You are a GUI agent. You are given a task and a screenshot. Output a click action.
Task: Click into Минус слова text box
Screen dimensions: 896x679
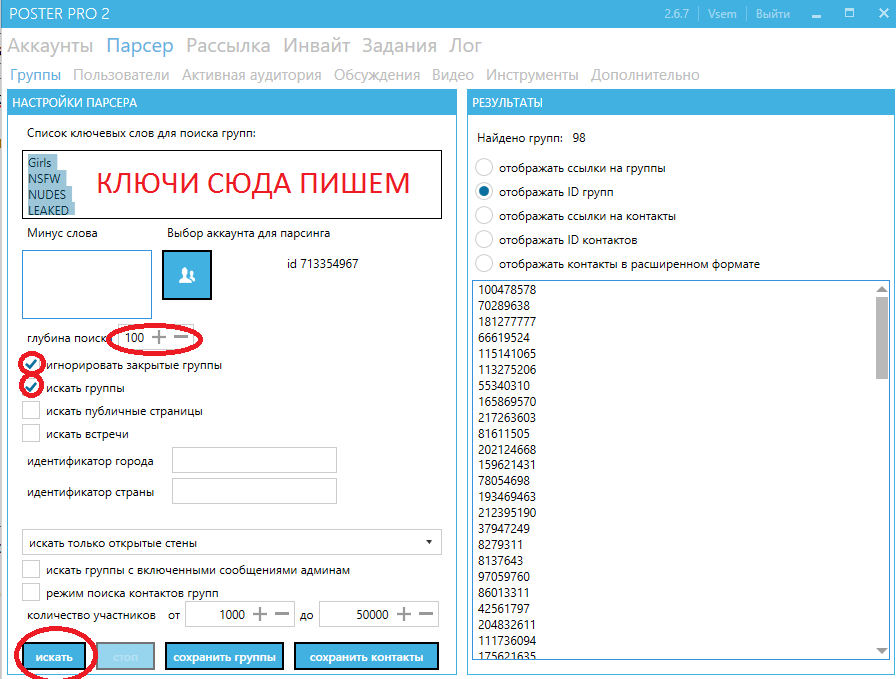(87, 284)
